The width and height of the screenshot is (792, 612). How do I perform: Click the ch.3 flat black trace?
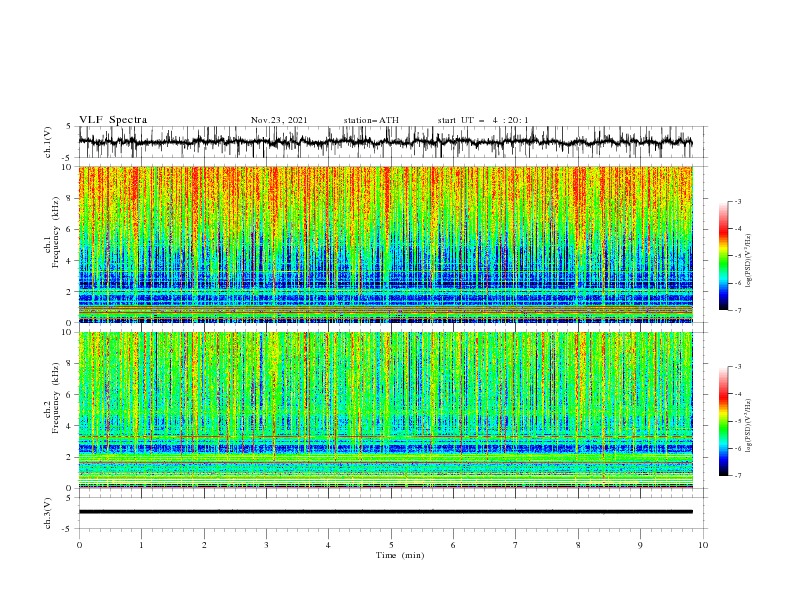[x=385, y=512]
